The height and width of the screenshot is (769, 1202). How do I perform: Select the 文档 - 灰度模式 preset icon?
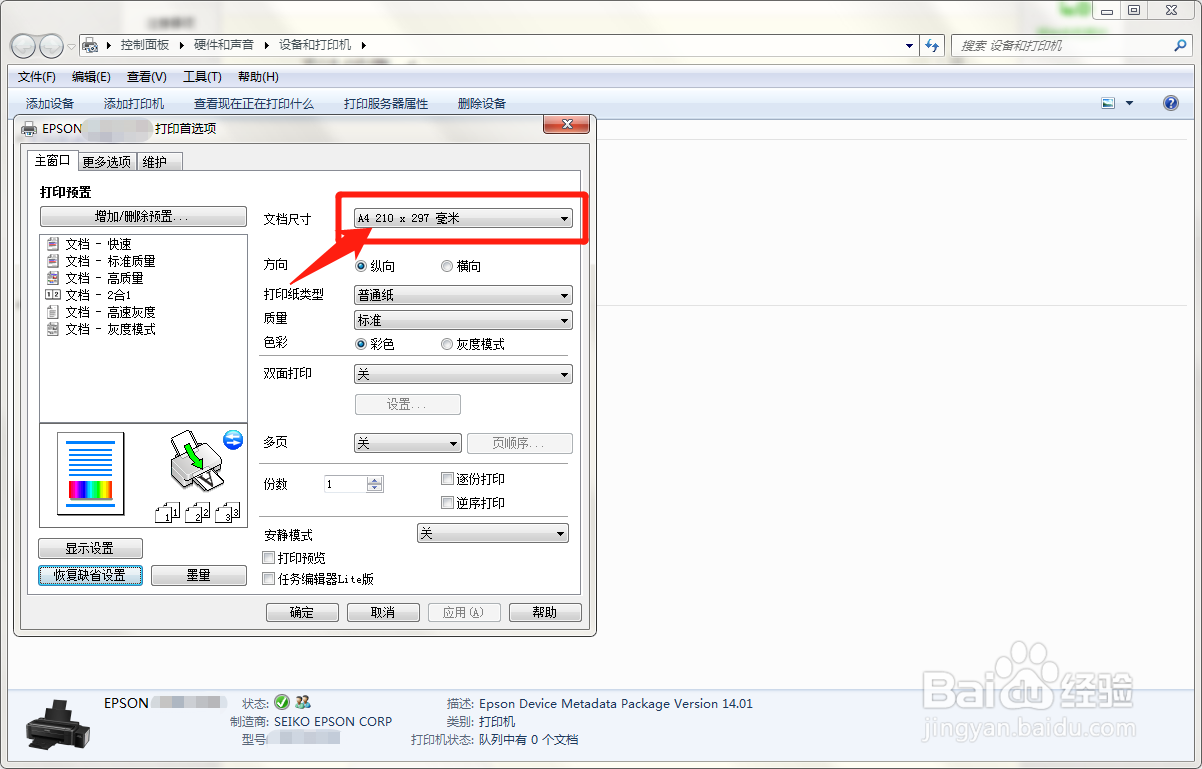pyautogui.click(x=53, y=329)
